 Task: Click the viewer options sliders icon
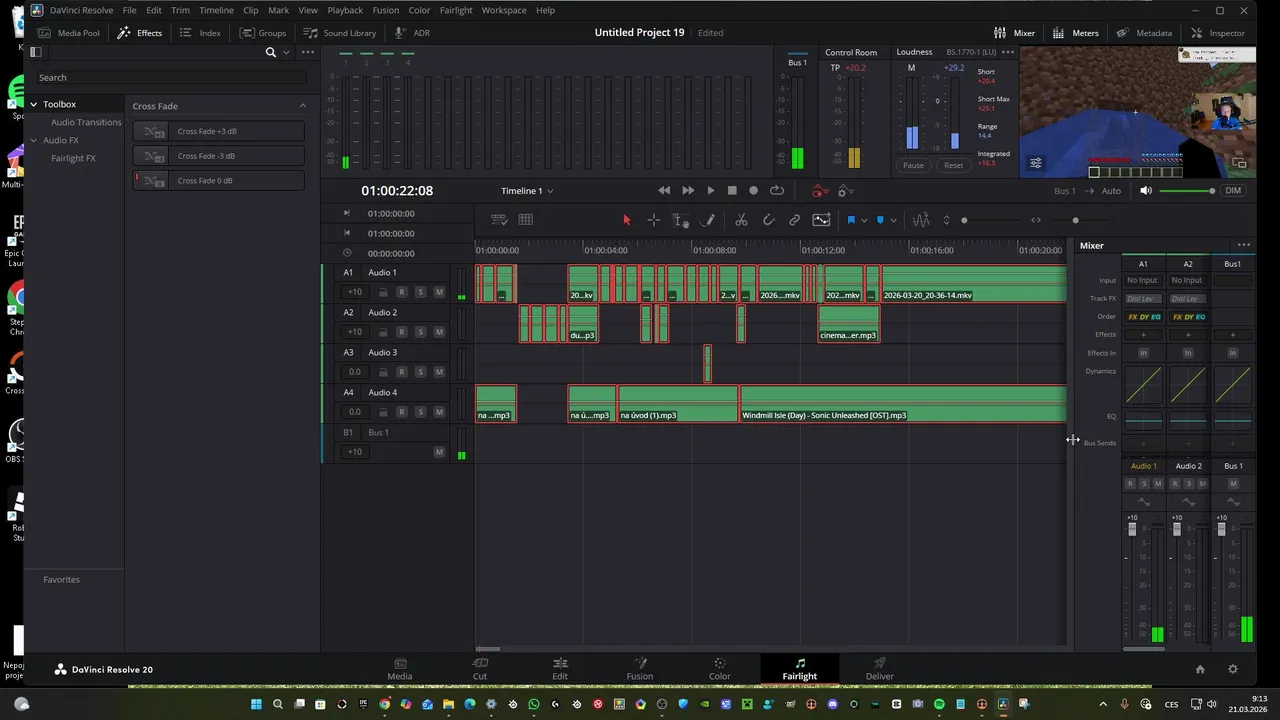pos(1036,163)
